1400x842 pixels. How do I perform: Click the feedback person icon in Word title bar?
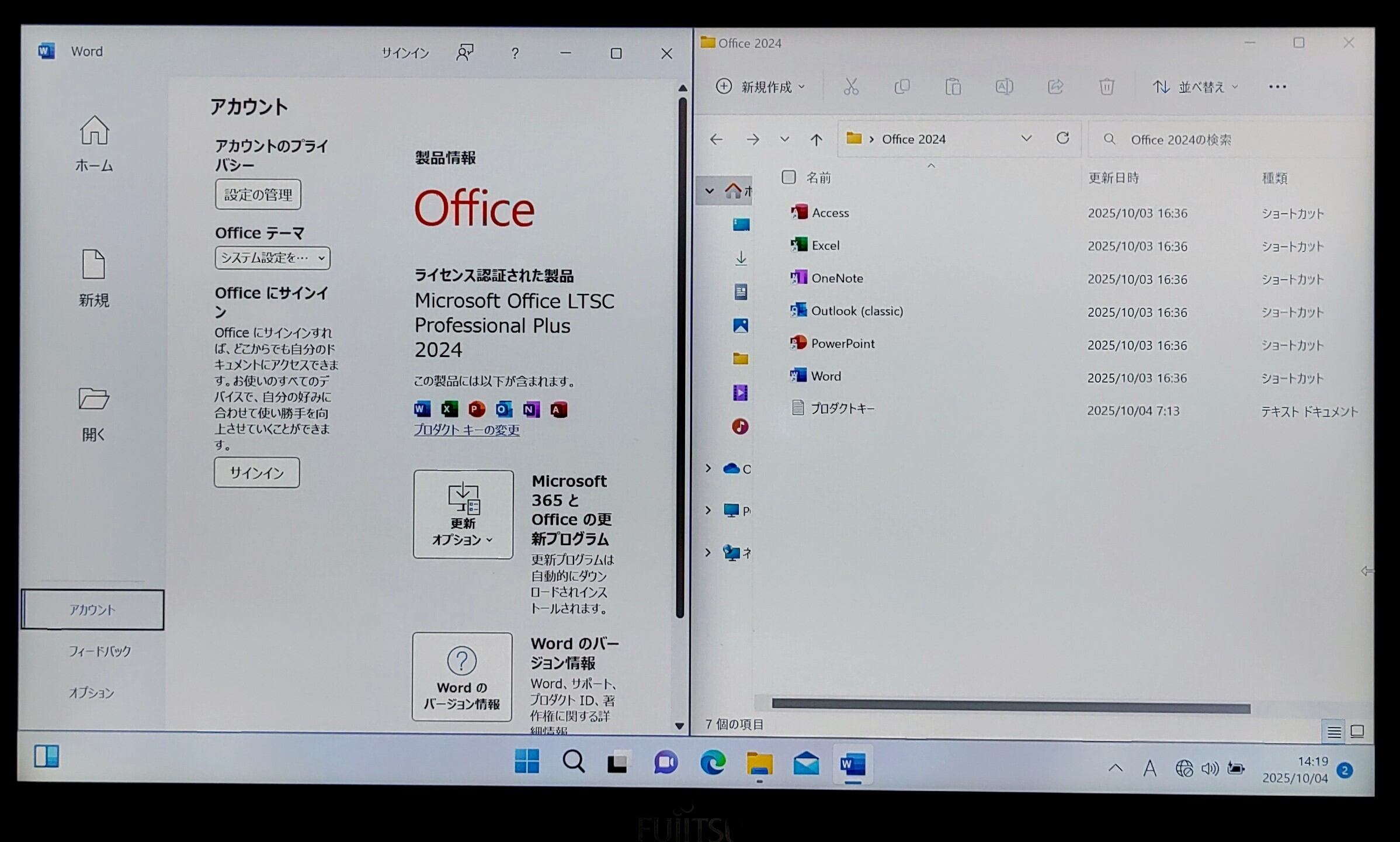click(464, 53)
